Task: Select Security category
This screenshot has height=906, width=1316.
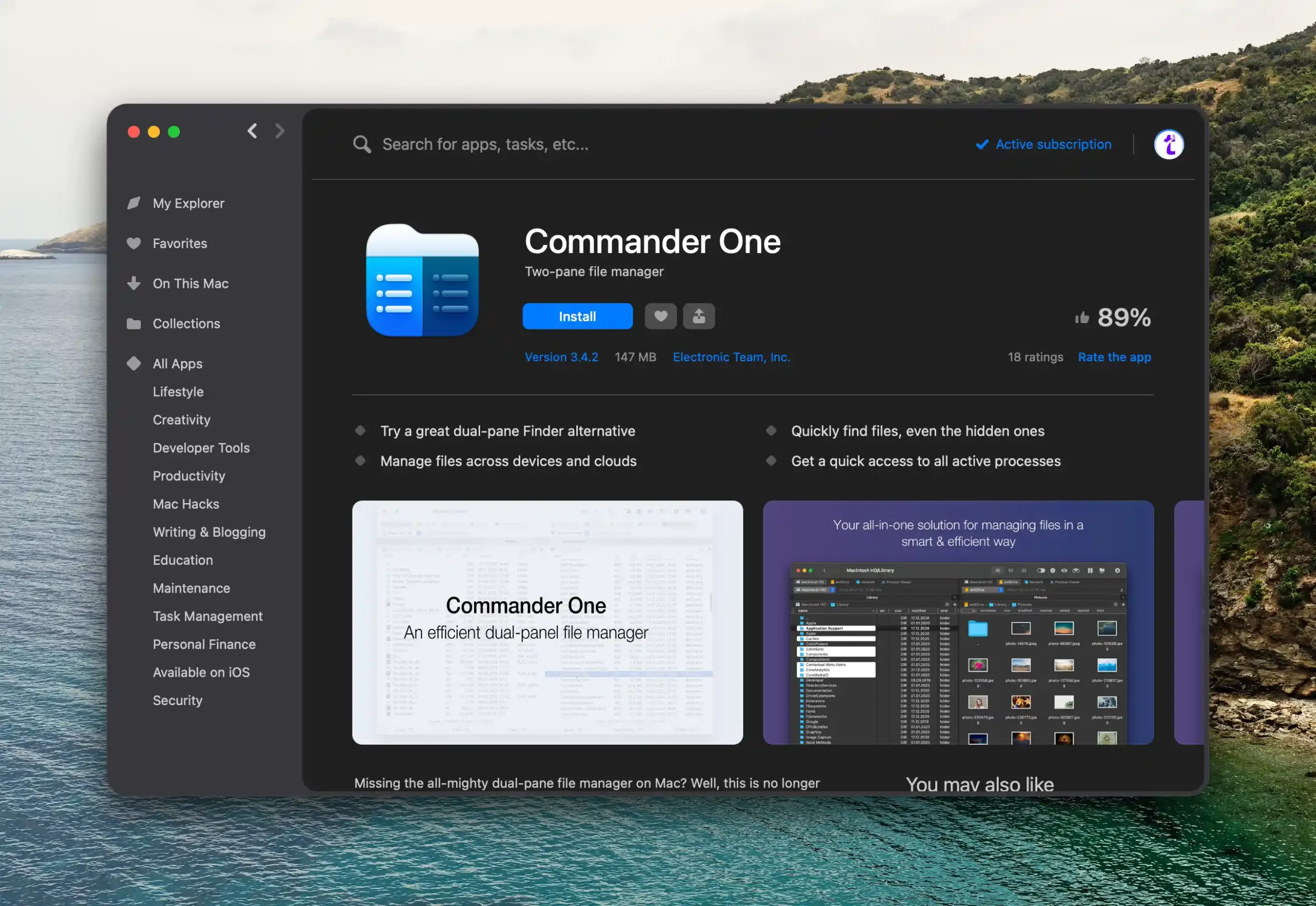Action: pos(177,700)
